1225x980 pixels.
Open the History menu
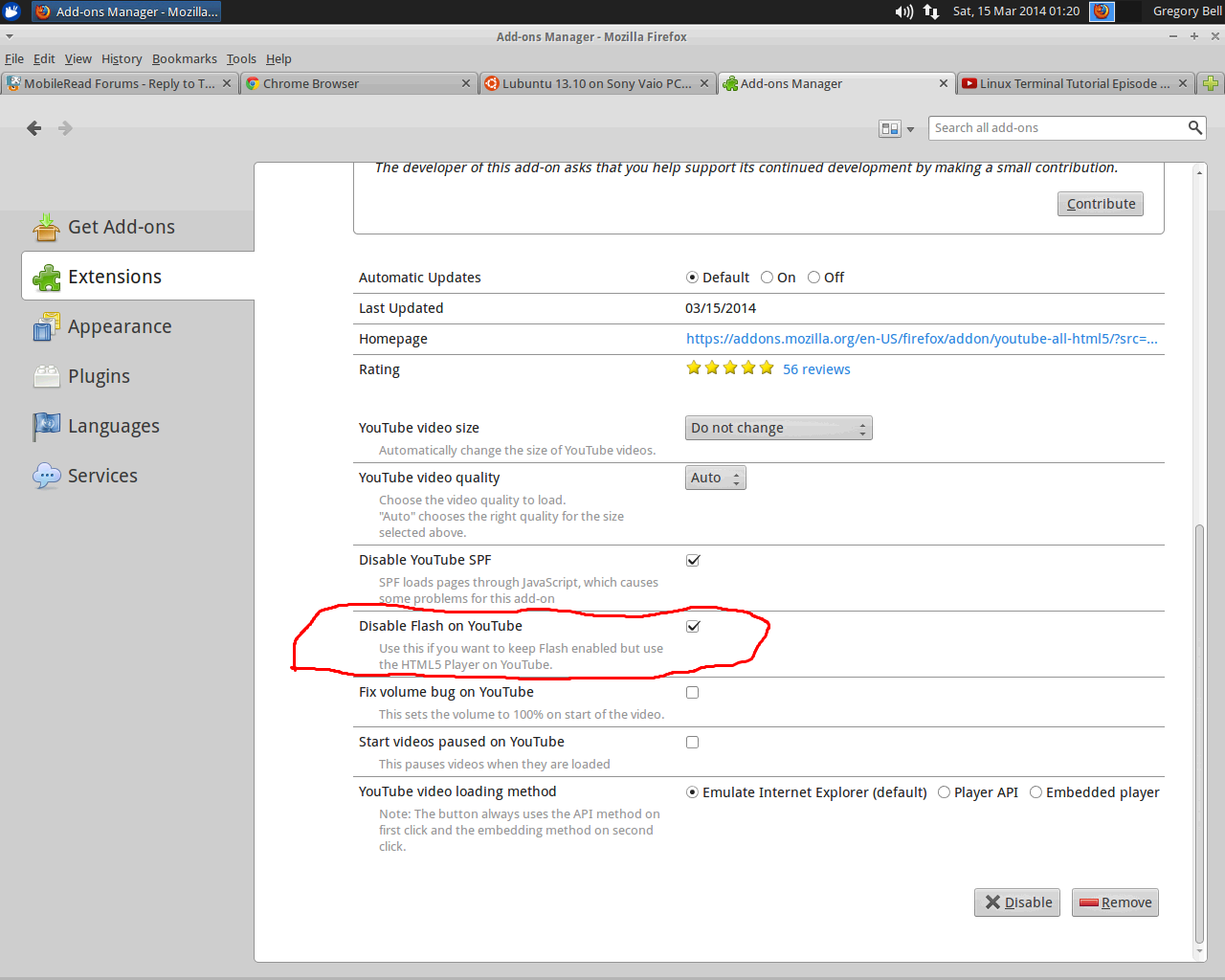pyautogui.click(x=122, y=58)
